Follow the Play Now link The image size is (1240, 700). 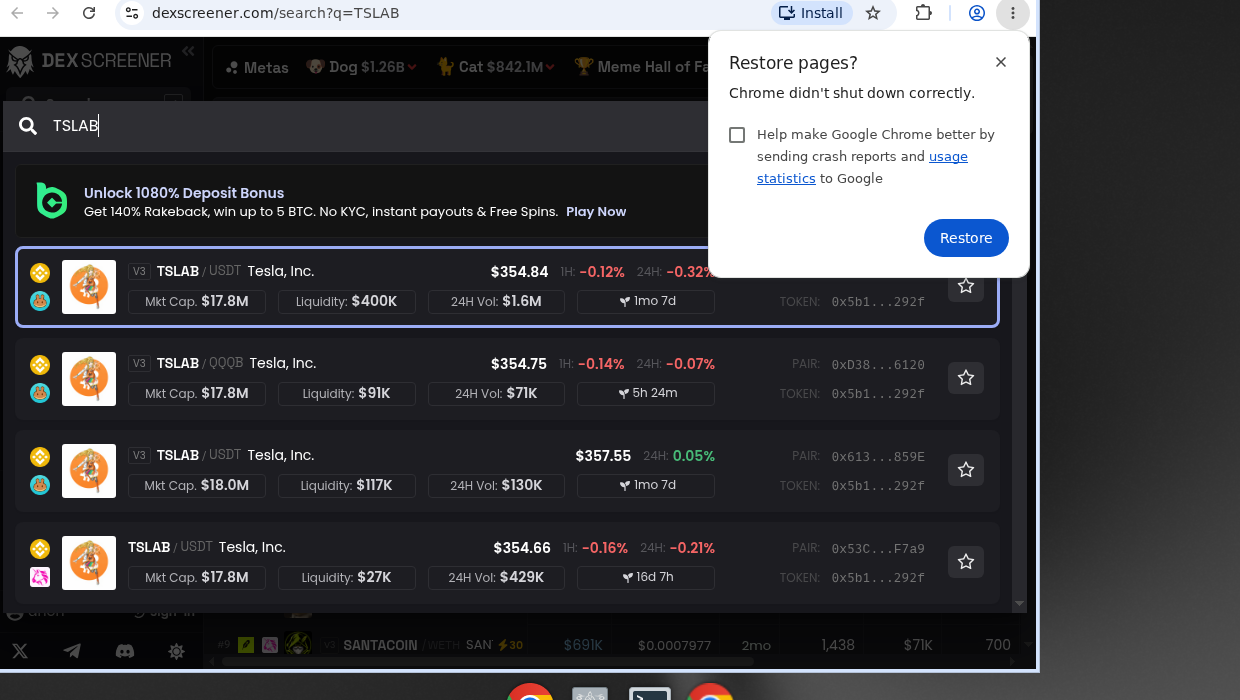(596, 211)
